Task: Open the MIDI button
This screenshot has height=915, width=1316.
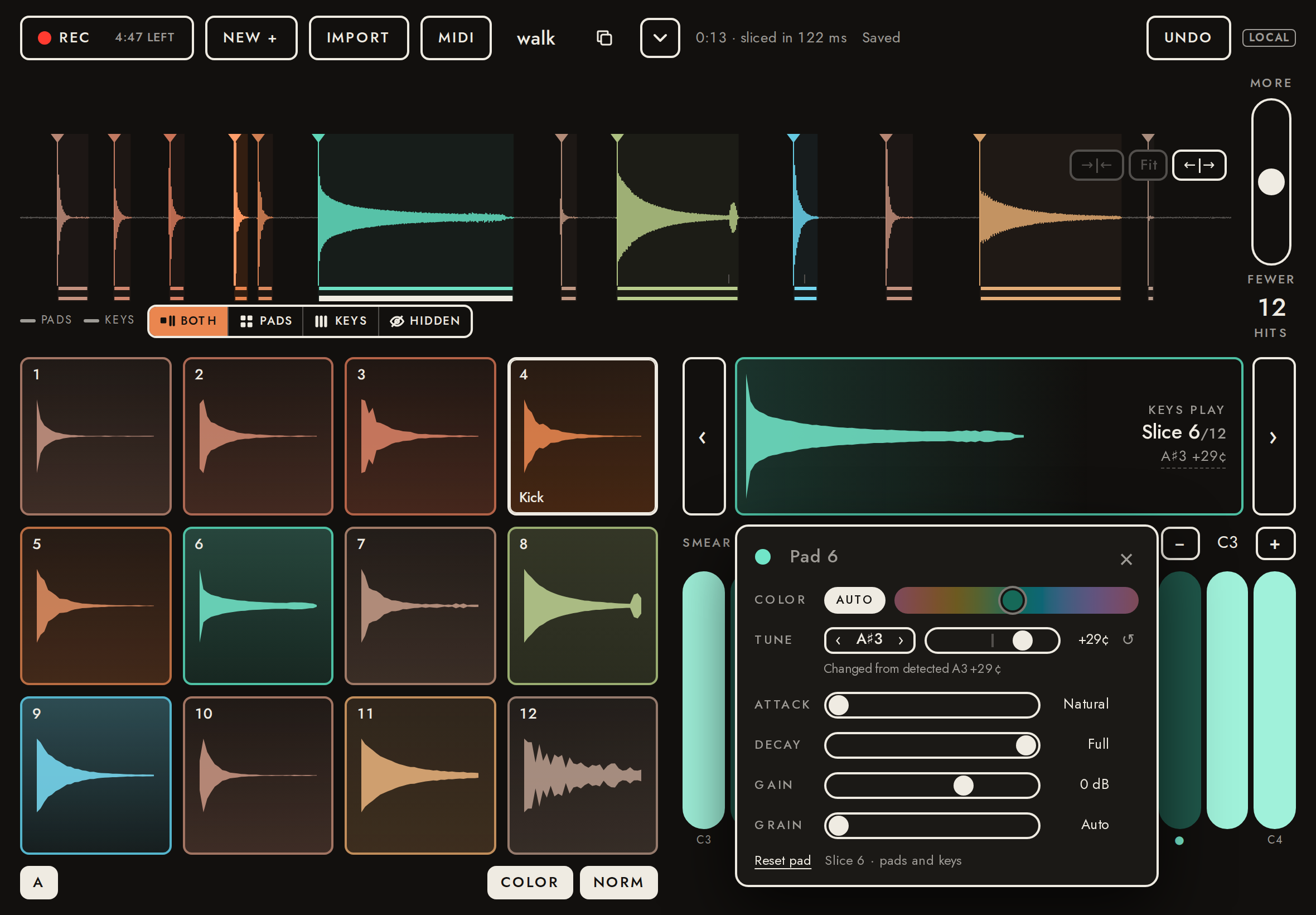Action: point(456,38)
